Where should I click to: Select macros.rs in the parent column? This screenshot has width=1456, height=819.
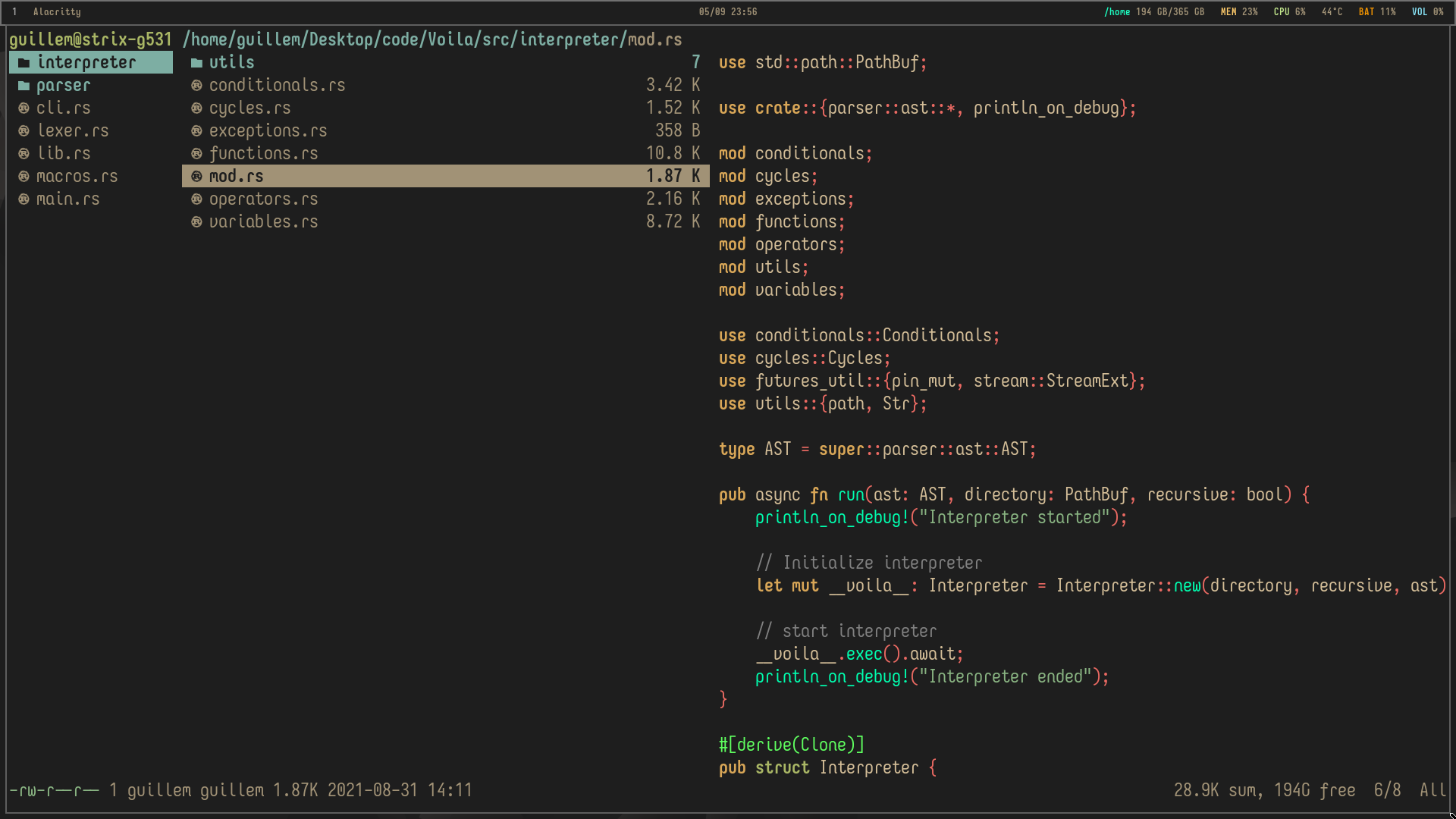click(77, 177)
